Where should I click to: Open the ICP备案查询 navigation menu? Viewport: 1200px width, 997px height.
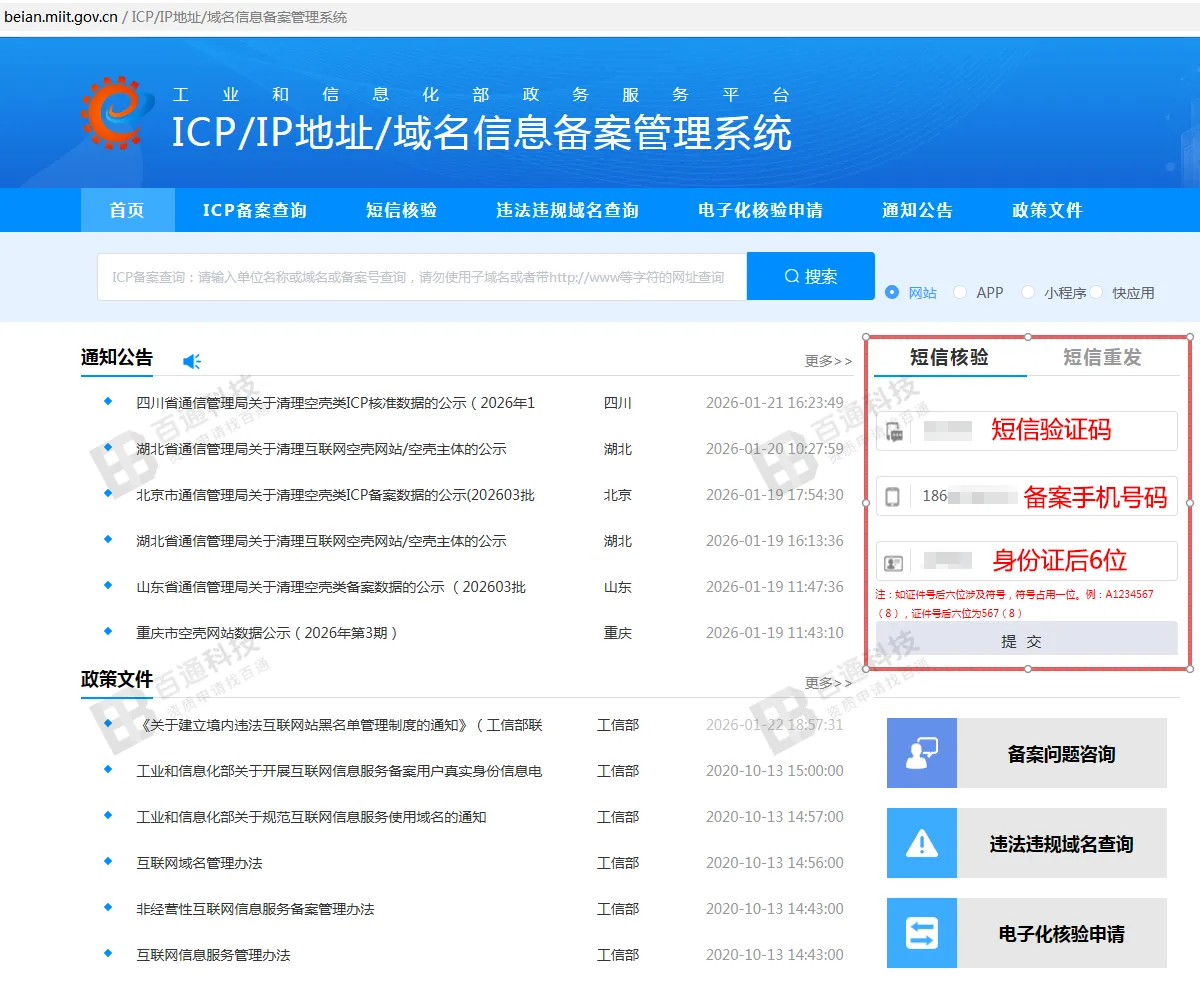253,210
